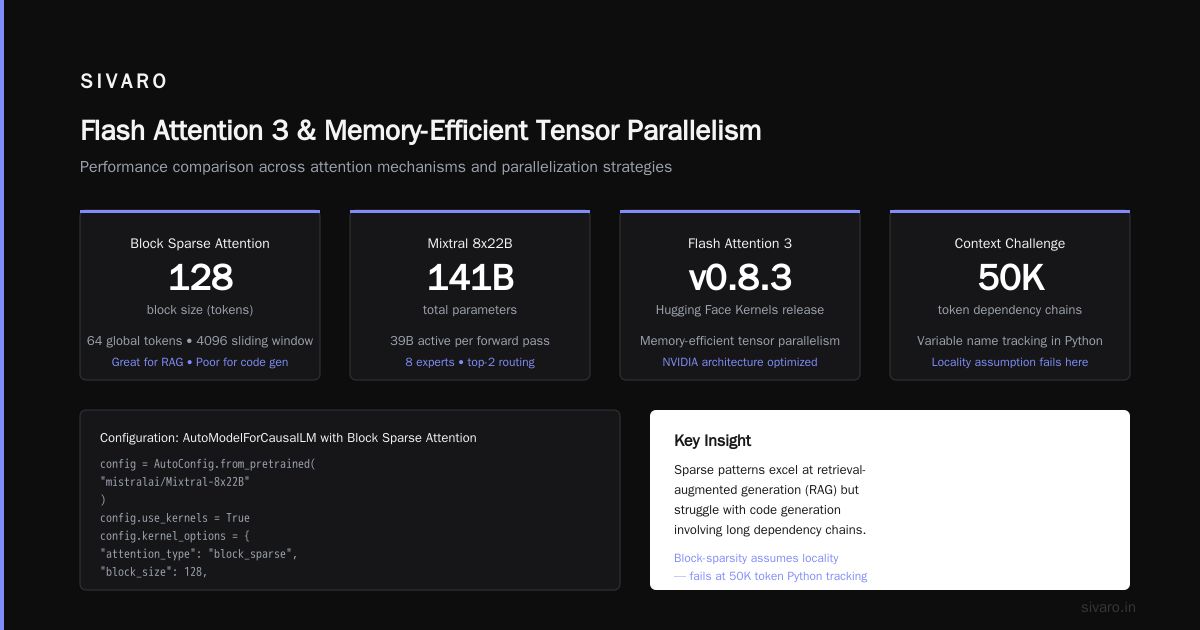Select the 141B parameter value
The height and width of the screenshot is (630, 1200).
470,277
